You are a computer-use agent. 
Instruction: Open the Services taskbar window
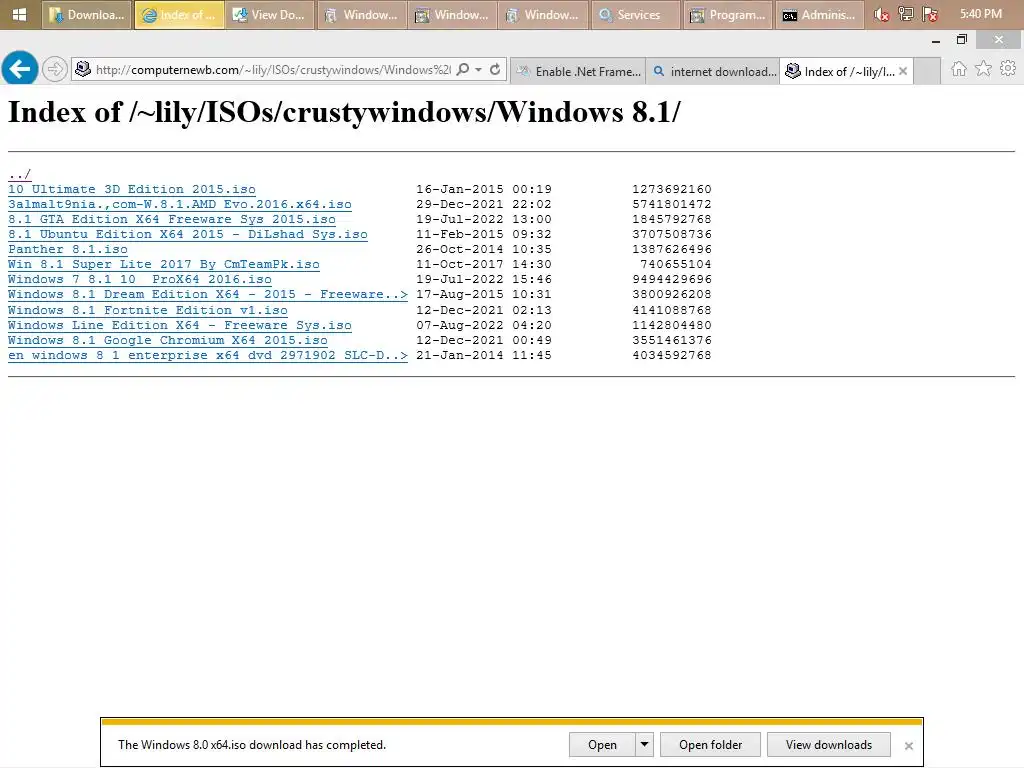pyautogui.click(x=635, y=14)
